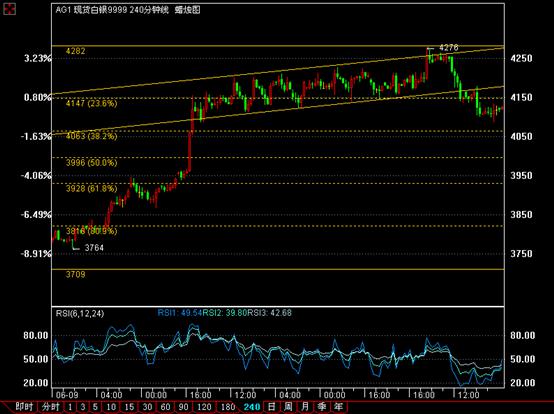554x414 pixels.
Task: Switch to the 日 daily chart tab
Action: (x=271, y=407)
